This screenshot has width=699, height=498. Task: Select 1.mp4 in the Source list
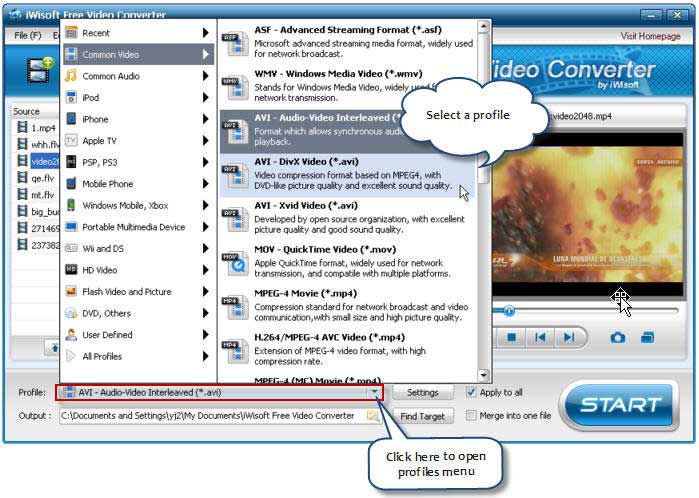43,128
